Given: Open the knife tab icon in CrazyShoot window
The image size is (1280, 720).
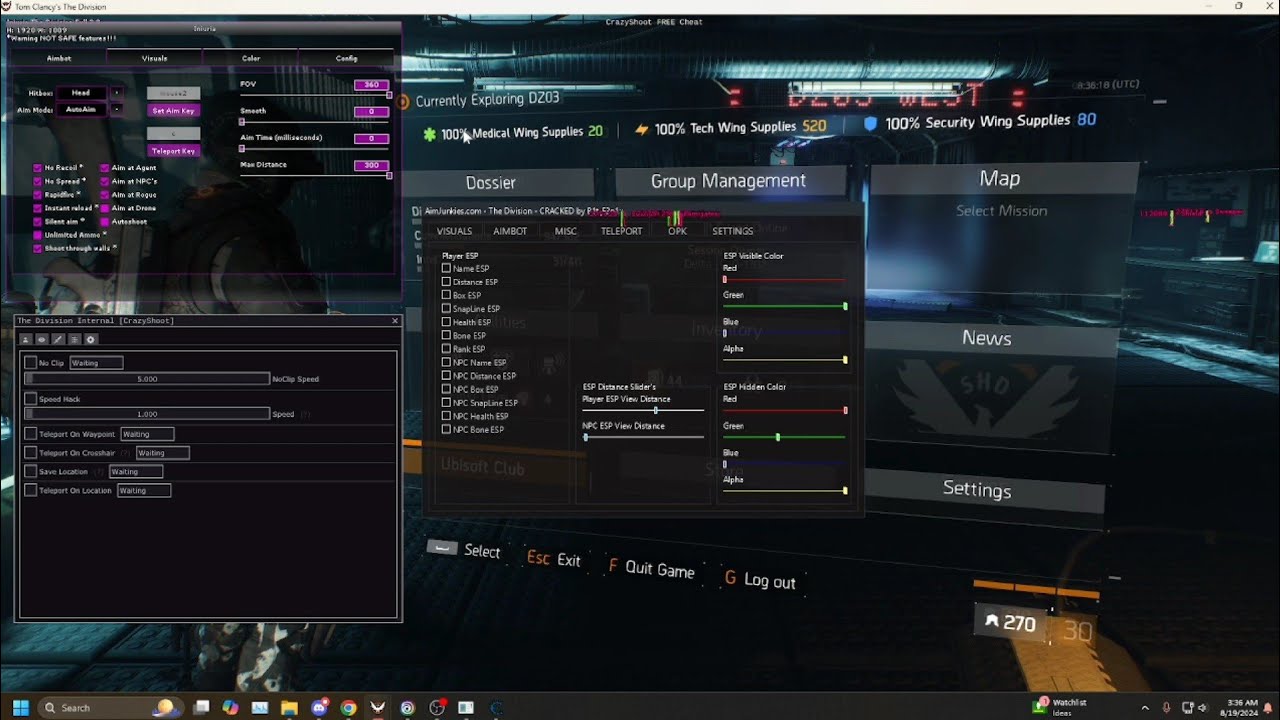Looking at the screenshot, I should (58, 340).
